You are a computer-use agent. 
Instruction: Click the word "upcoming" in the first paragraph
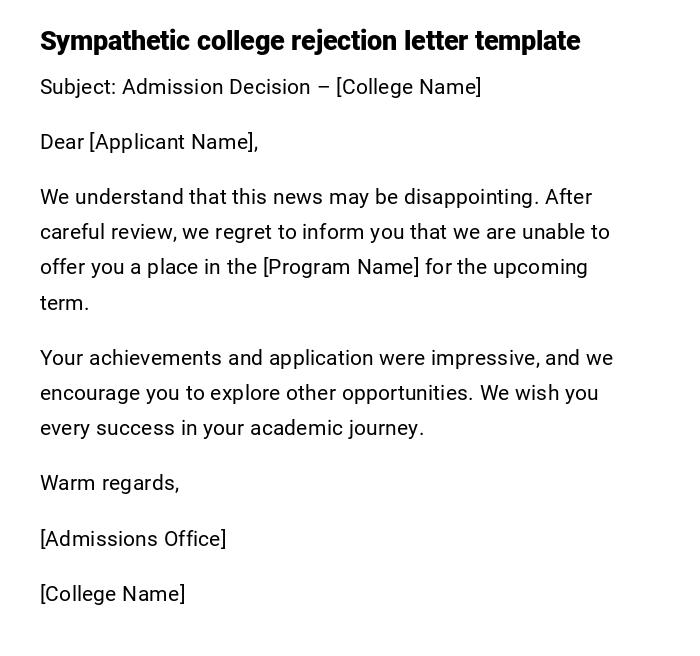click(x=541, y=267)
